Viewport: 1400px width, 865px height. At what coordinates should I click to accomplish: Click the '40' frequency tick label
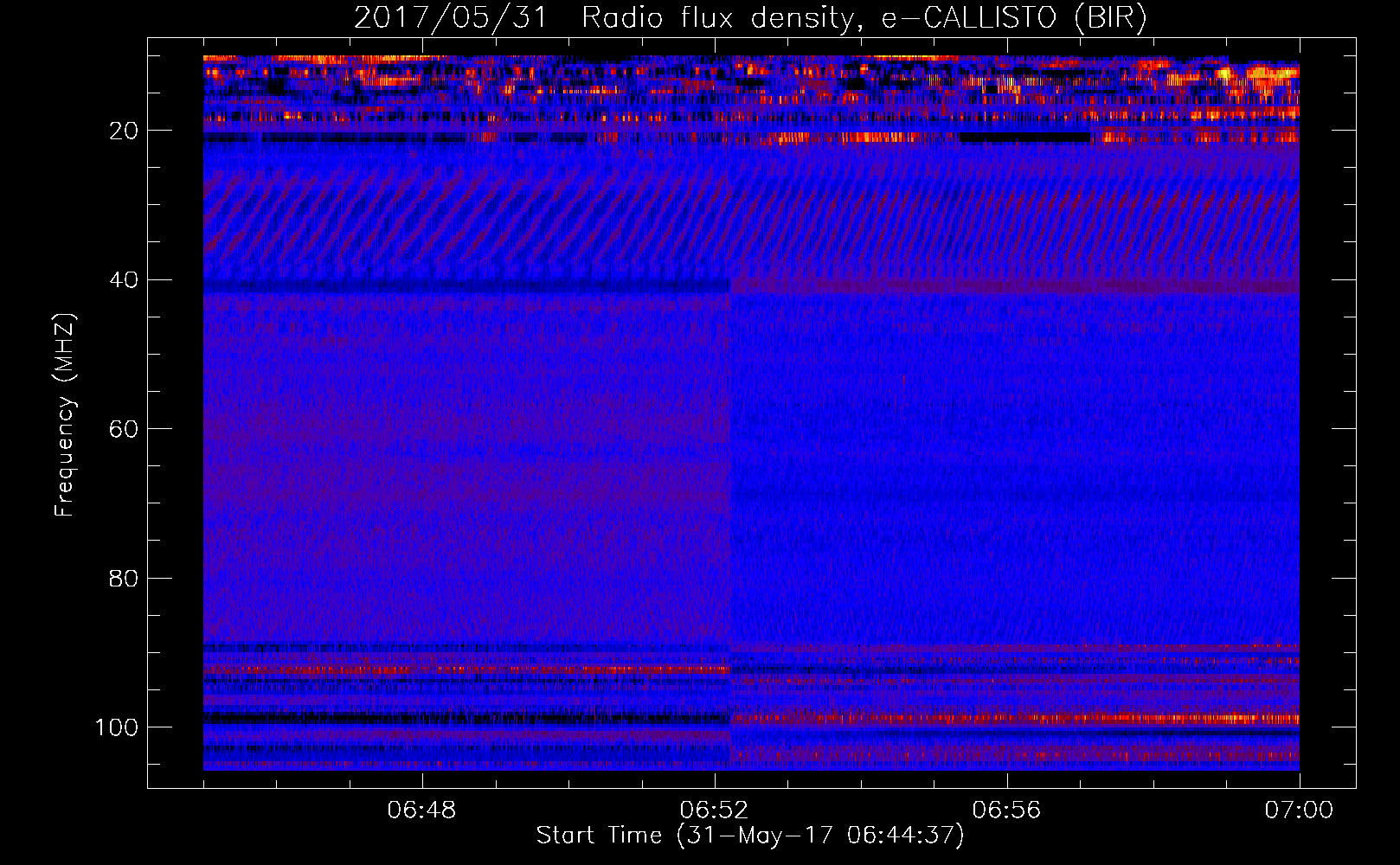click(x=124, y=280)
